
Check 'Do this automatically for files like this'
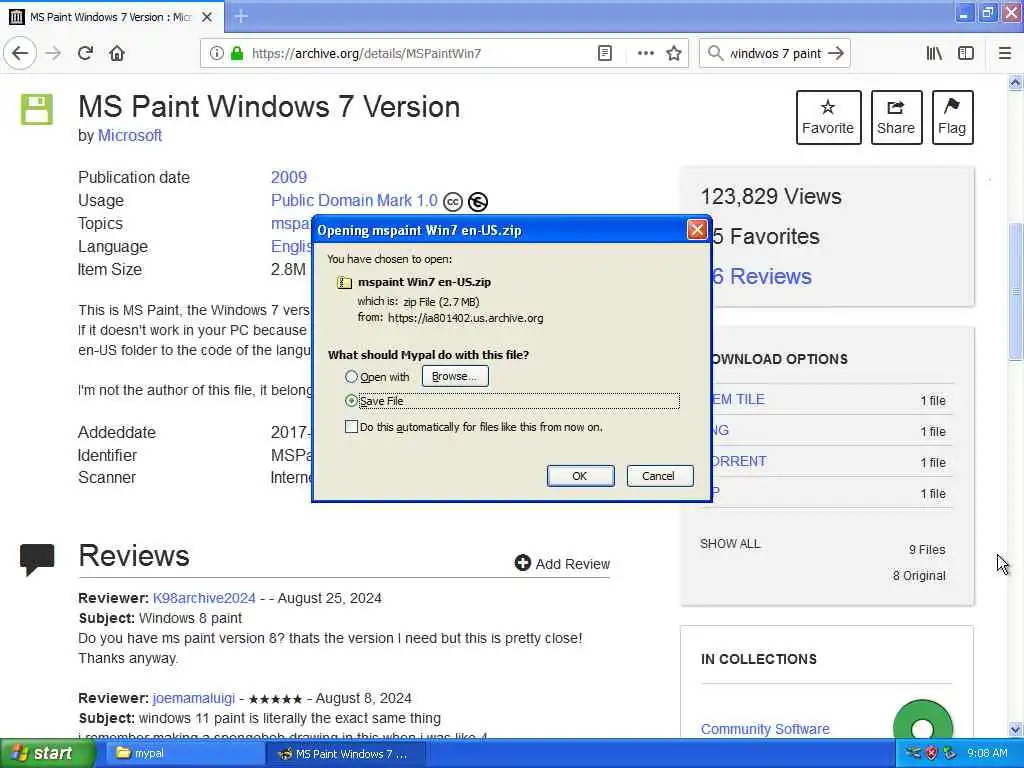(x=351, y=427)
